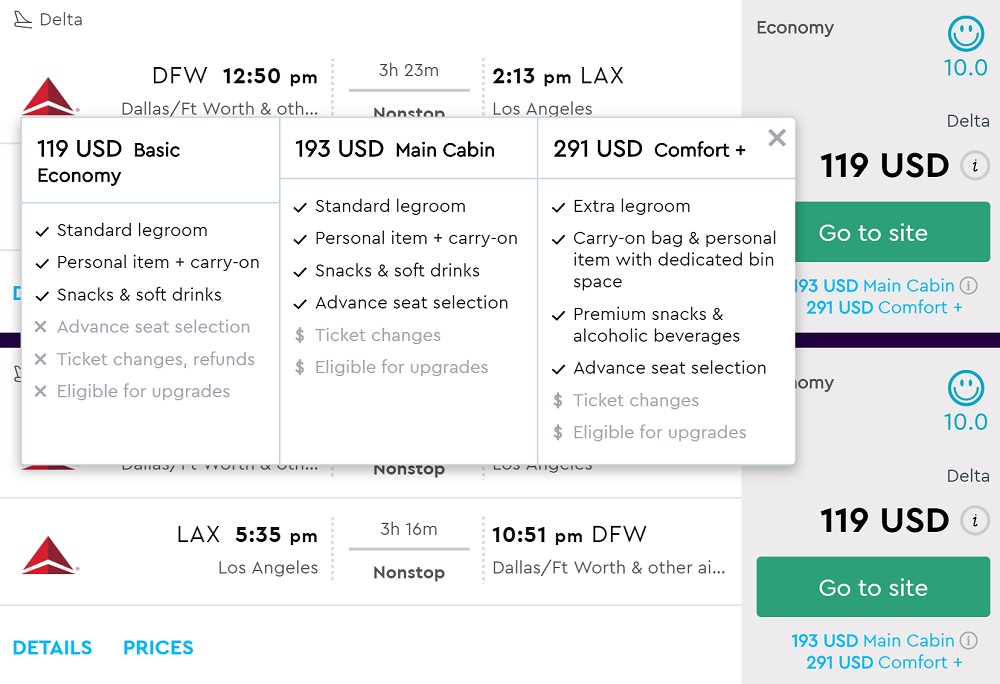
Task: Click info icon beside first result's 119 USD
Action: (974, 166)
